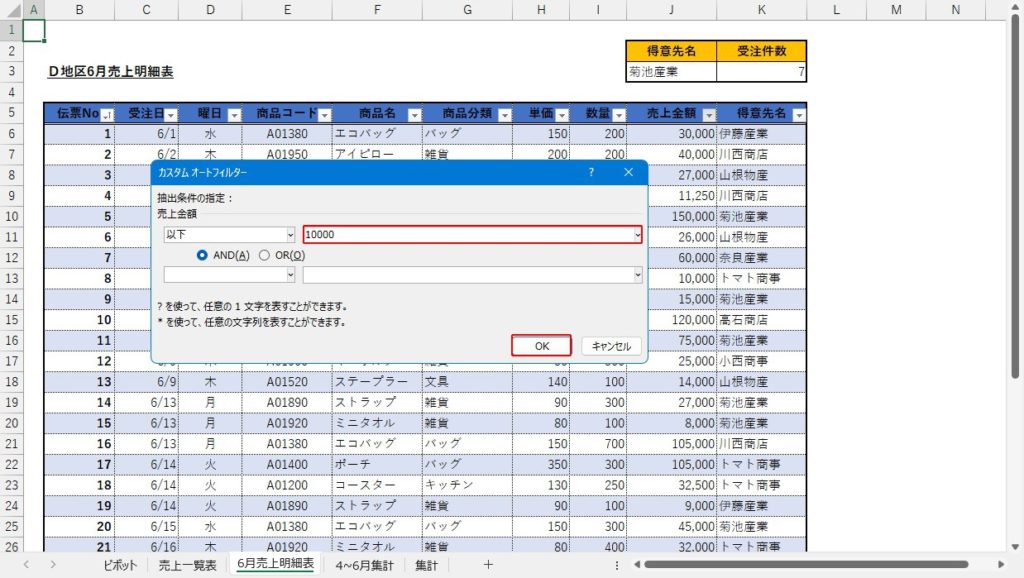1024x578 pixels.
Task: Switch to the ピボット sheet tab
Action: (121, 565)
